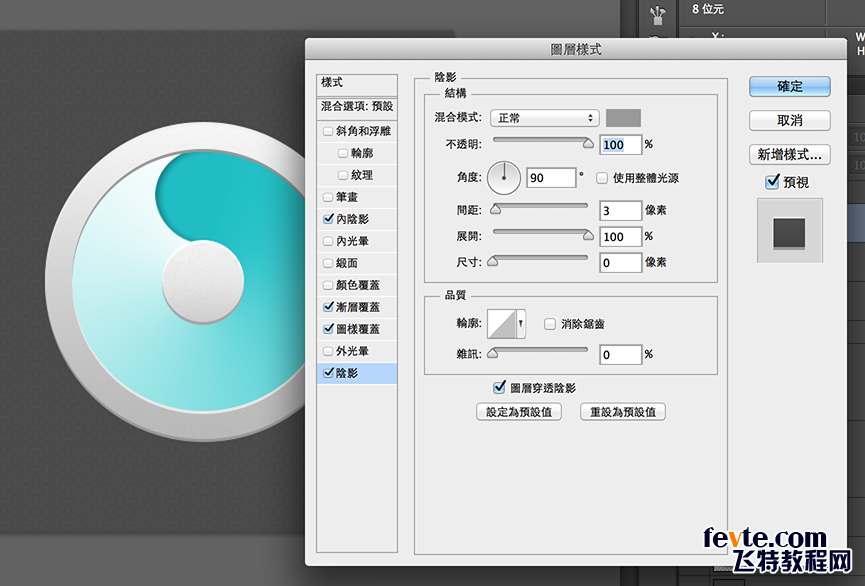Click the brush presets icon in the Photoshop panel behind the dialog
This screenshot has width=865, height=586.
click(657, 14)
